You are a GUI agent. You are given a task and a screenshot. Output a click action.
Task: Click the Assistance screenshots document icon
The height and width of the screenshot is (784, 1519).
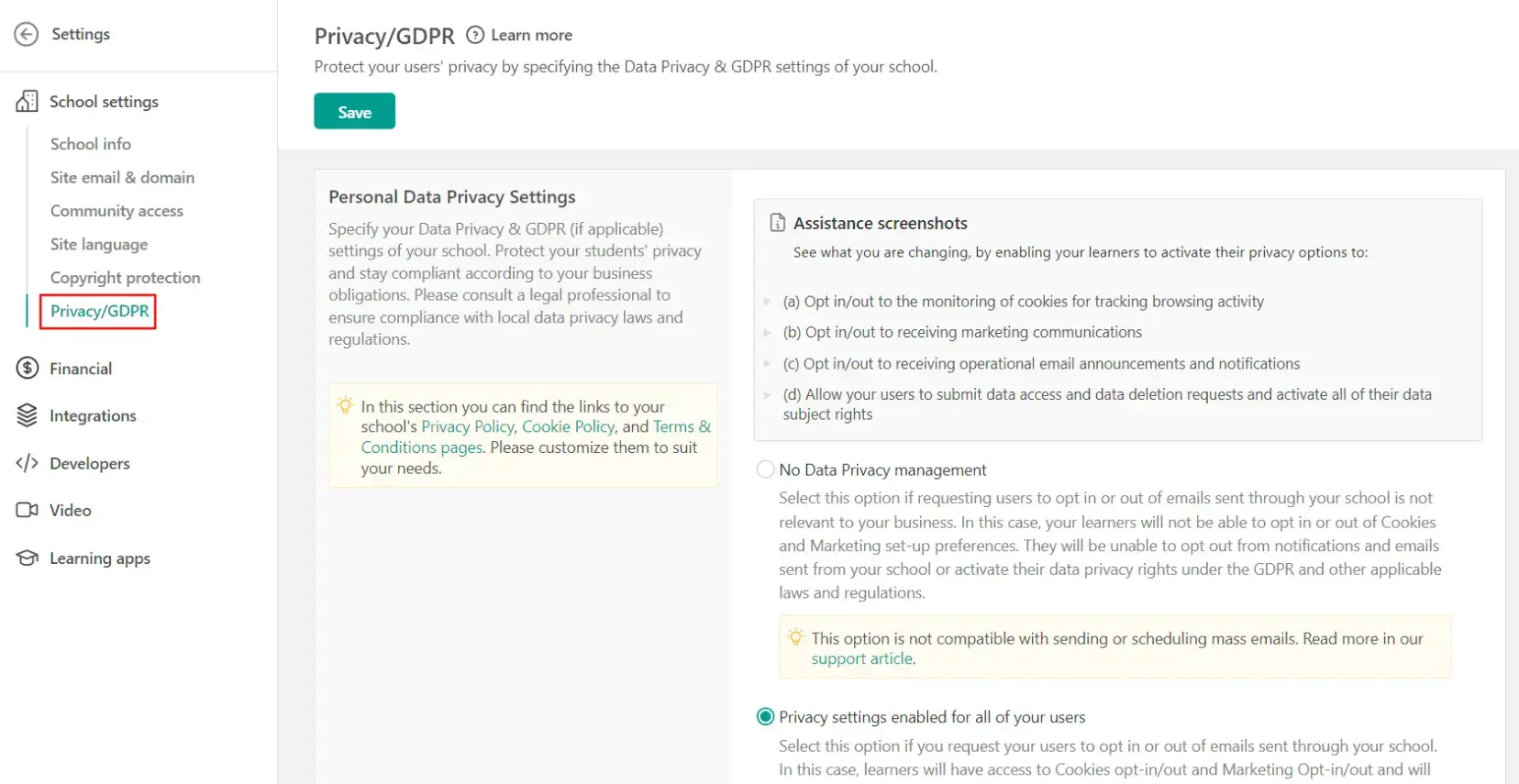click(778, 223)
